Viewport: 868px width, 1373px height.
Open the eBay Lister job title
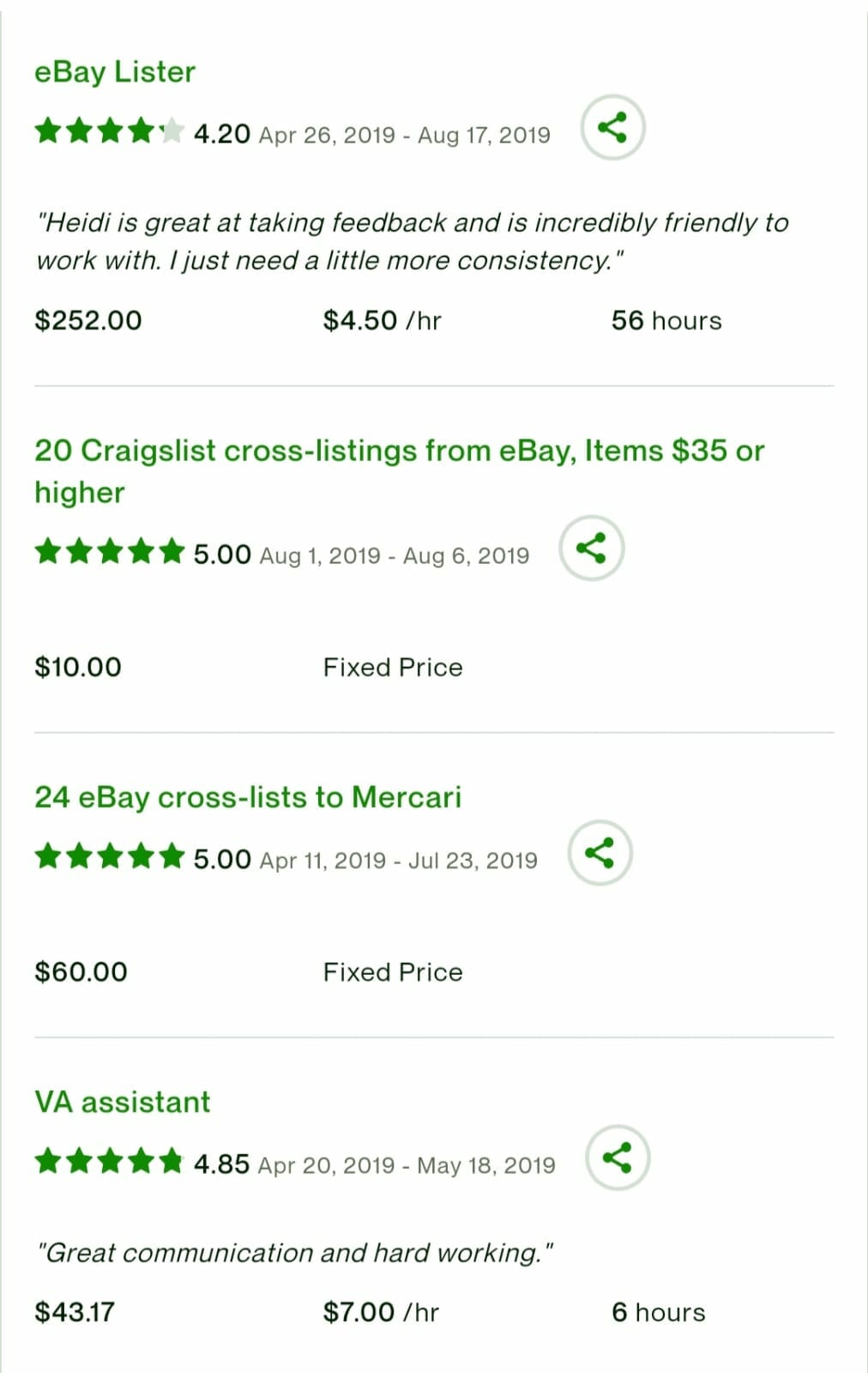pyautogui.click(x=115, y=72)
